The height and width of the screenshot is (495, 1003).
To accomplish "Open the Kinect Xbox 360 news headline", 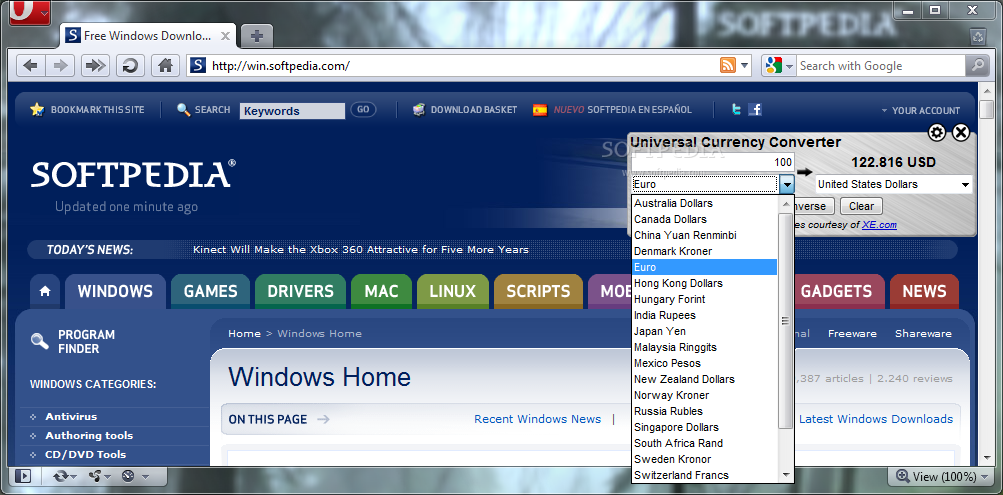I will pyautogui.click(x=361, y=249).
